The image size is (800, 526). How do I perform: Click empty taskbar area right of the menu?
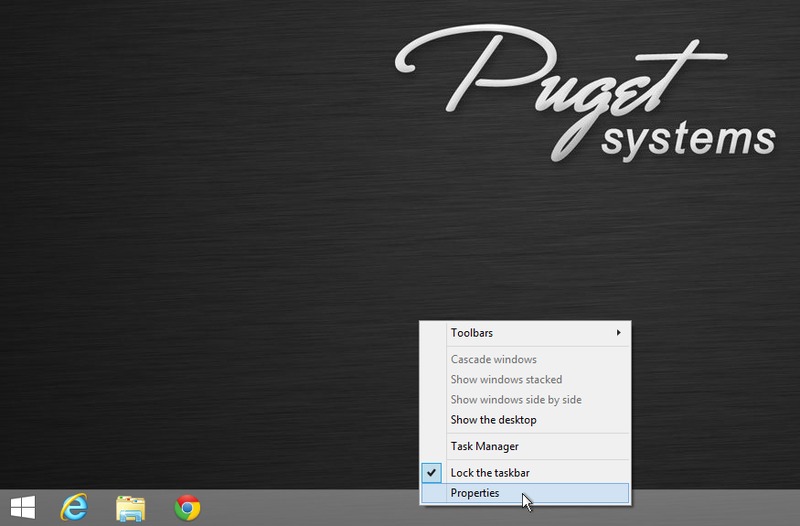[x=715, y=508]
